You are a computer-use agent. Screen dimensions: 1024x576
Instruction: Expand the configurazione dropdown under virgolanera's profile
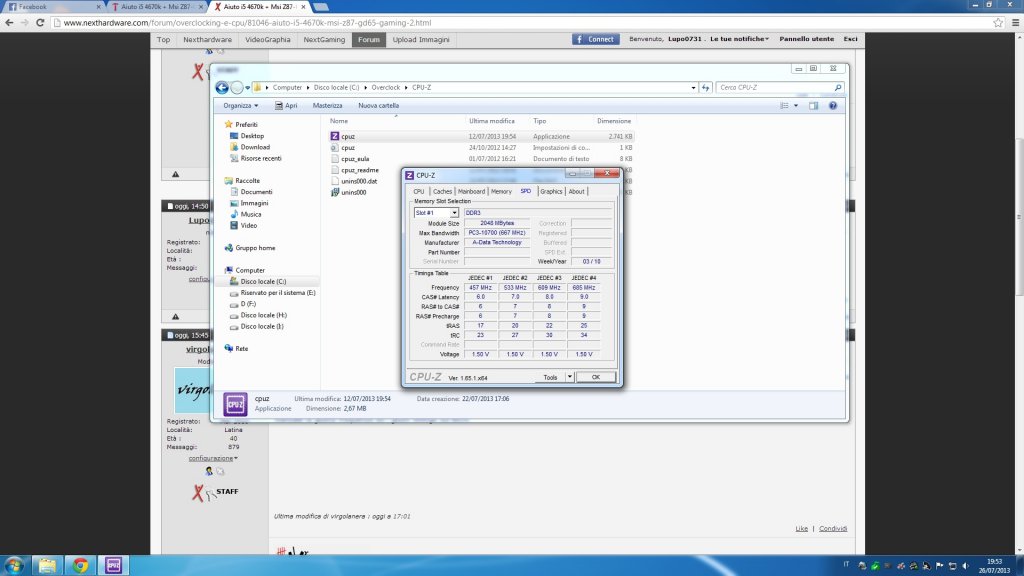click(213, 458)
